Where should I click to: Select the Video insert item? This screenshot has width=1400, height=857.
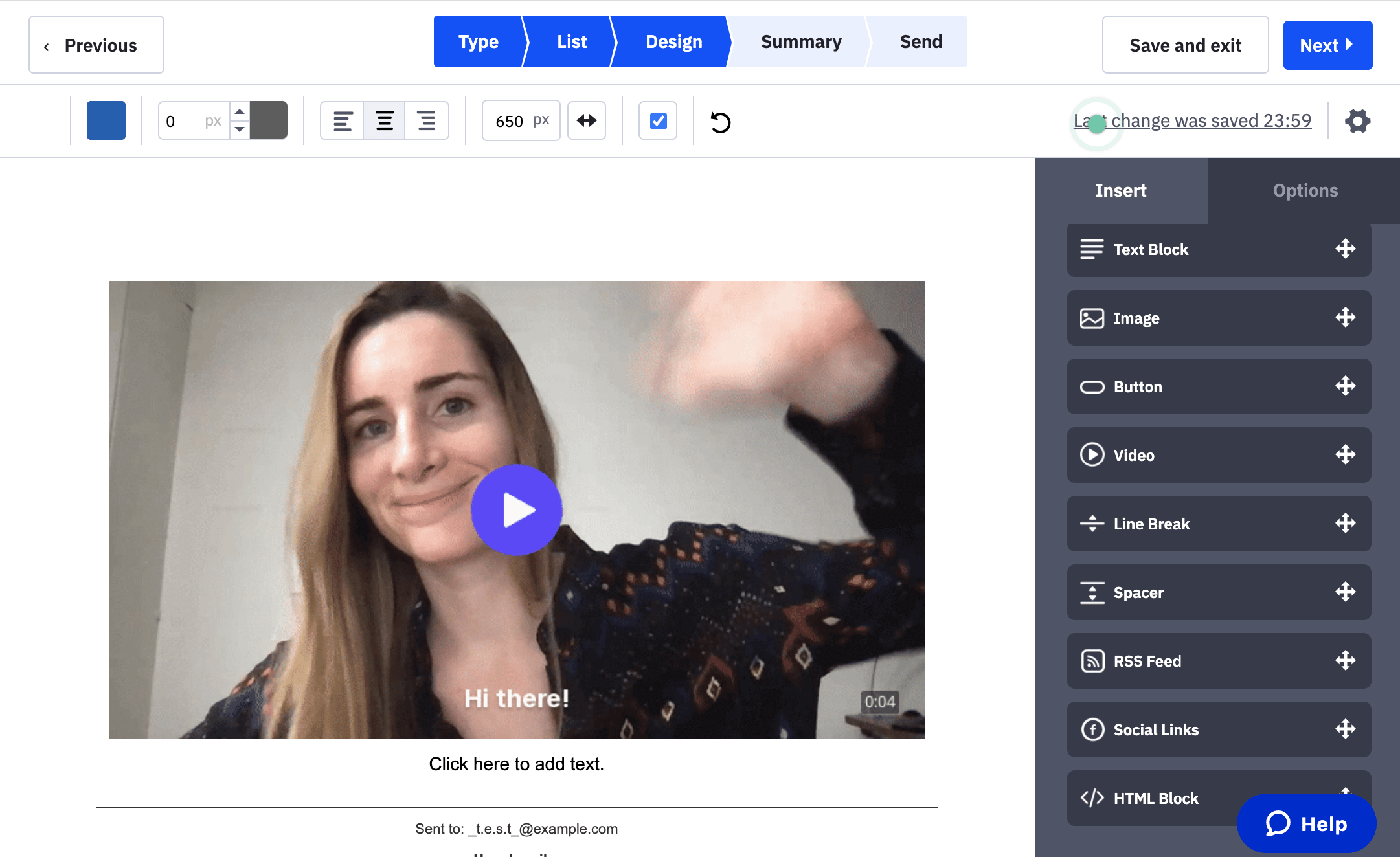pyautogui.click(x=1219, y=455)
